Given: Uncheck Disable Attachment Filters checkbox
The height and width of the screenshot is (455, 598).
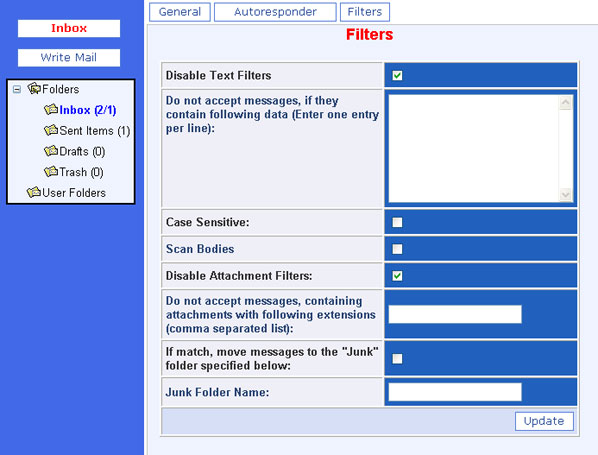Looking at the screenshot, I should tap(397, 276).
